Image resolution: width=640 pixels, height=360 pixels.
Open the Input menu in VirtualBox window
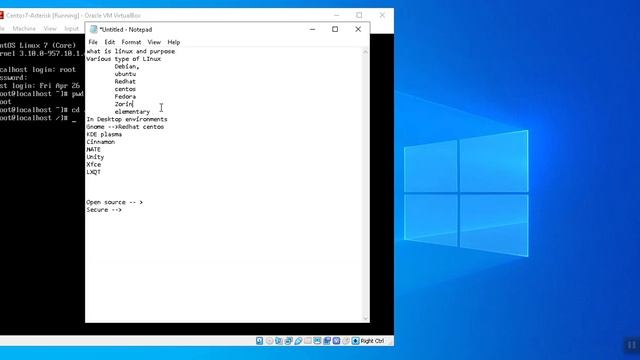(71, 29)
